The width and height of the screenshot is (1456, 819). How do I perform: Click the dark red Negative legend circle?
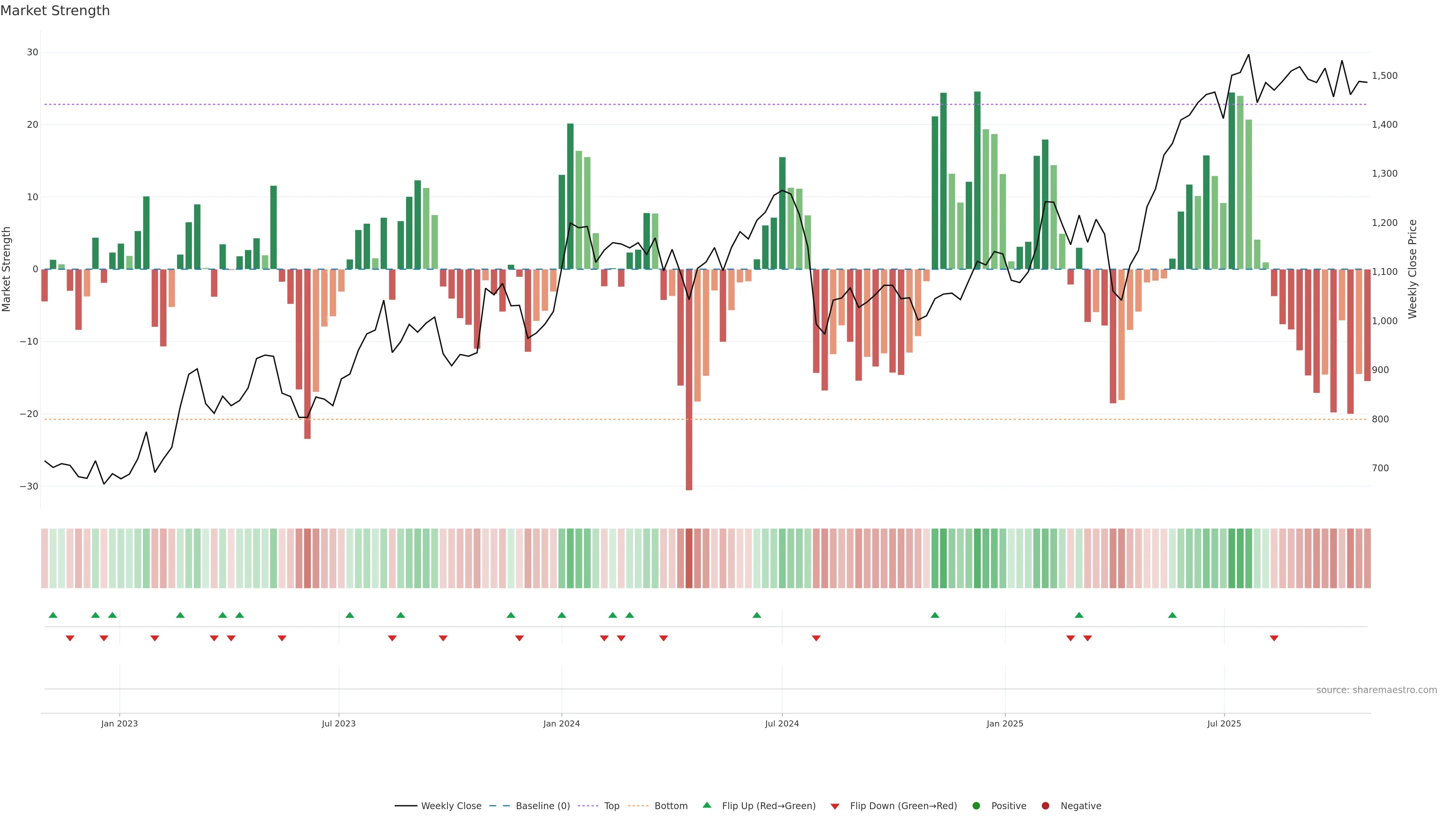1045,806
